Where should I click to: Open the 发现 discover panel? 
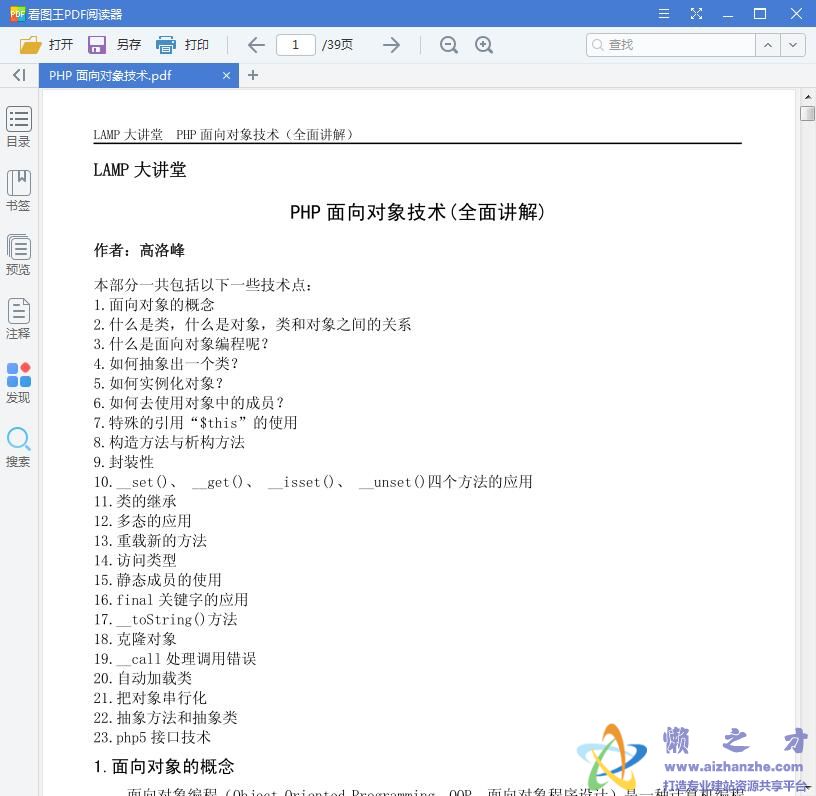tap(18, 383)
